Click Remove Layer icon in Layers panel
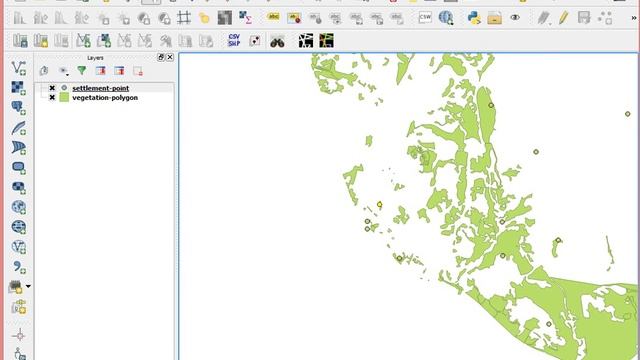This screenshot has height=360, width=640. [138, 71]
